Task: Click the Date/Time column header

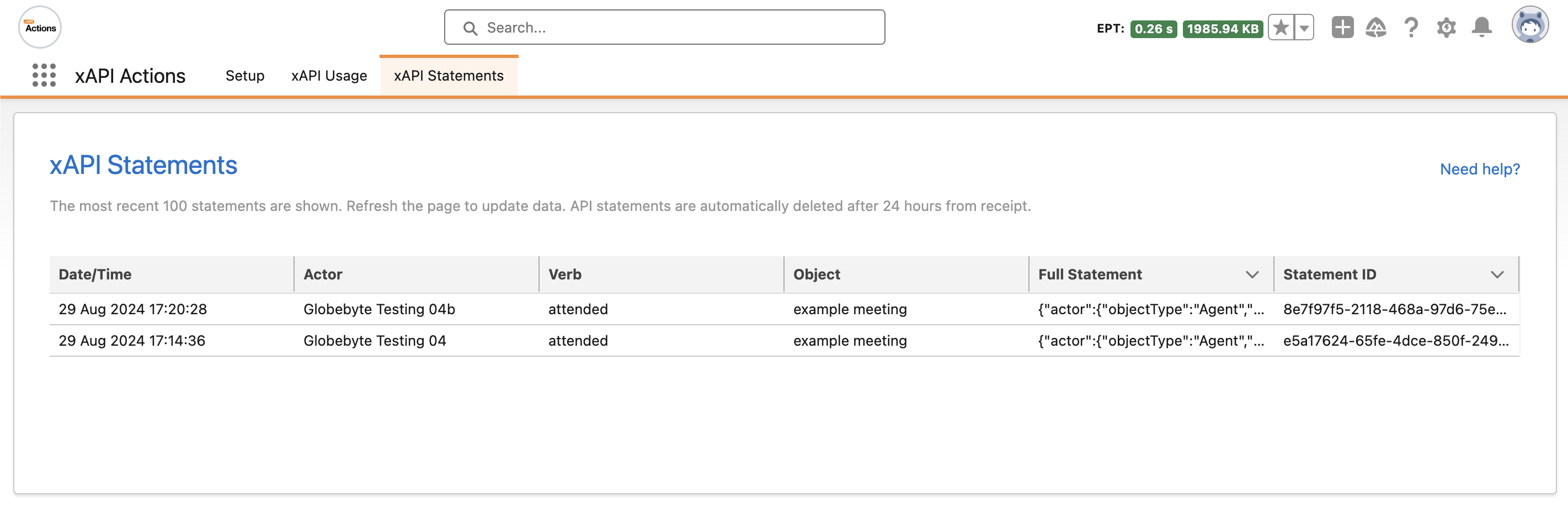Action: [95, 275]
